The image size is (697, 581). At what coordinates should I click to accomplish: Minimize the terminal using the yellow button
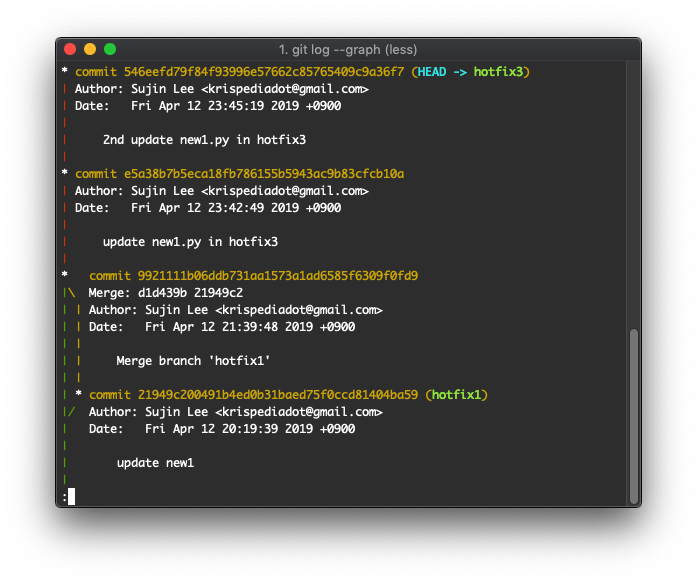coord(90,49)
